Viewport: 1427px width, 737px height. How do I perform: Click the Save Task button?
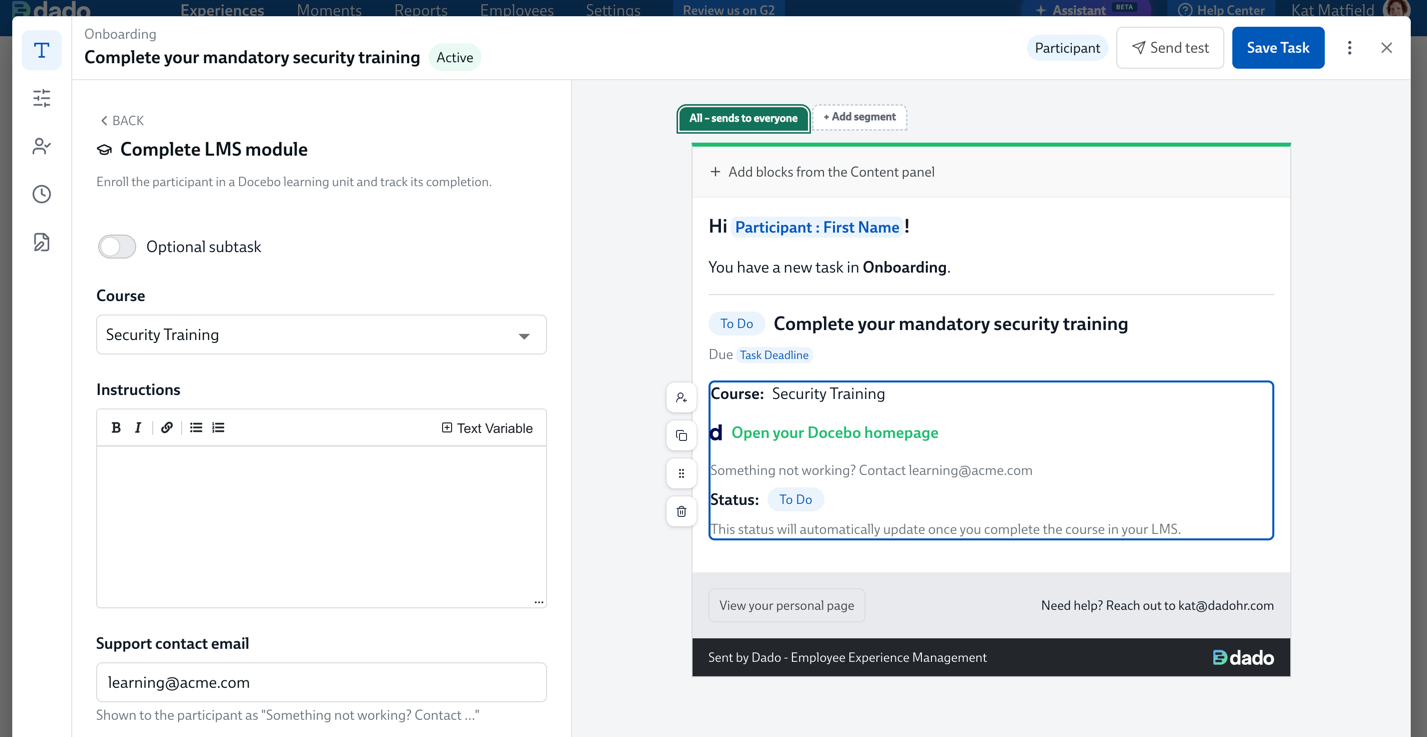(1278, 48)
